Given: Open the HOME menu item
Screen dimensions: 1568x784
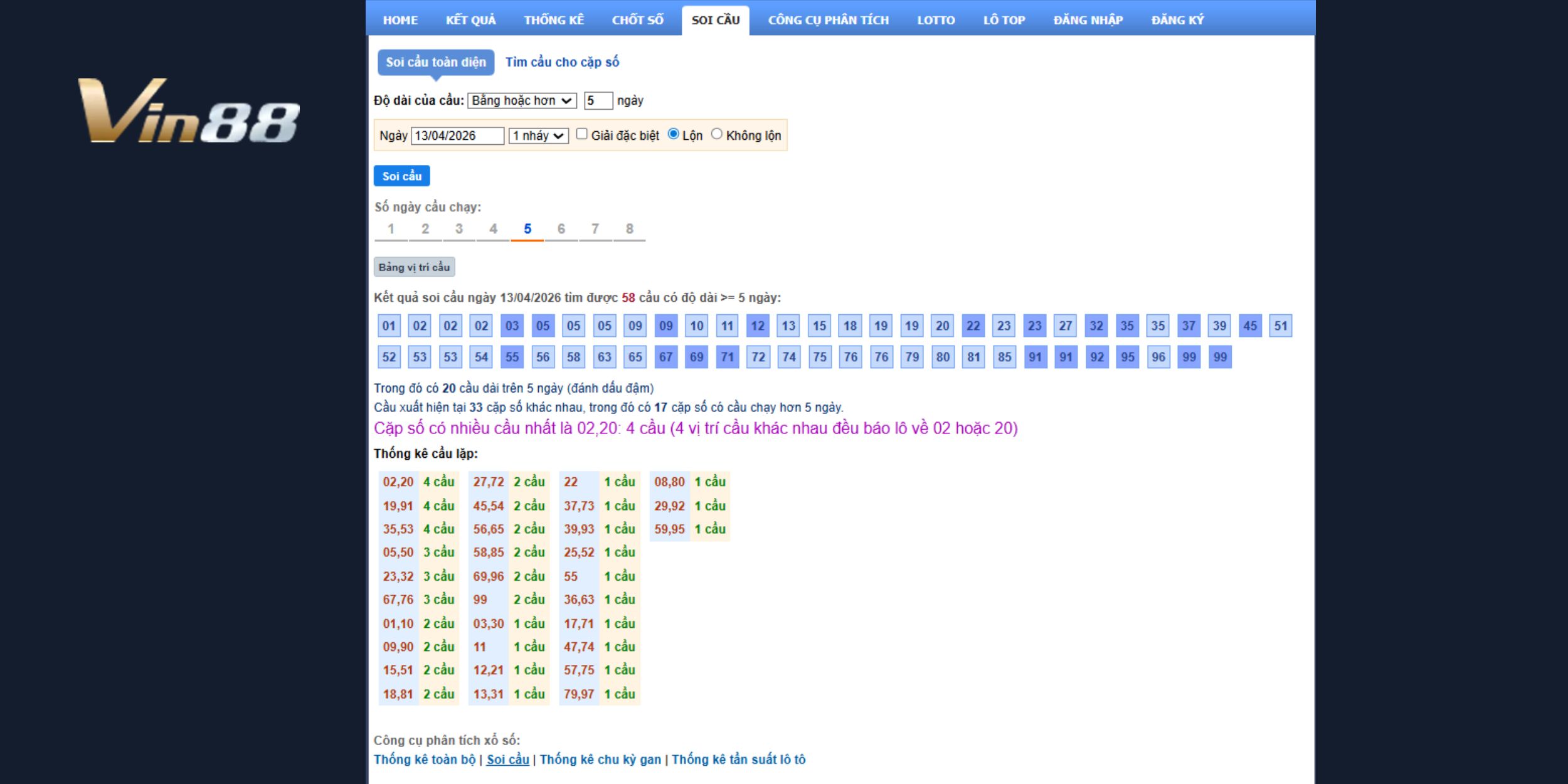Looking at the screenshot, I should coord(400,20).
